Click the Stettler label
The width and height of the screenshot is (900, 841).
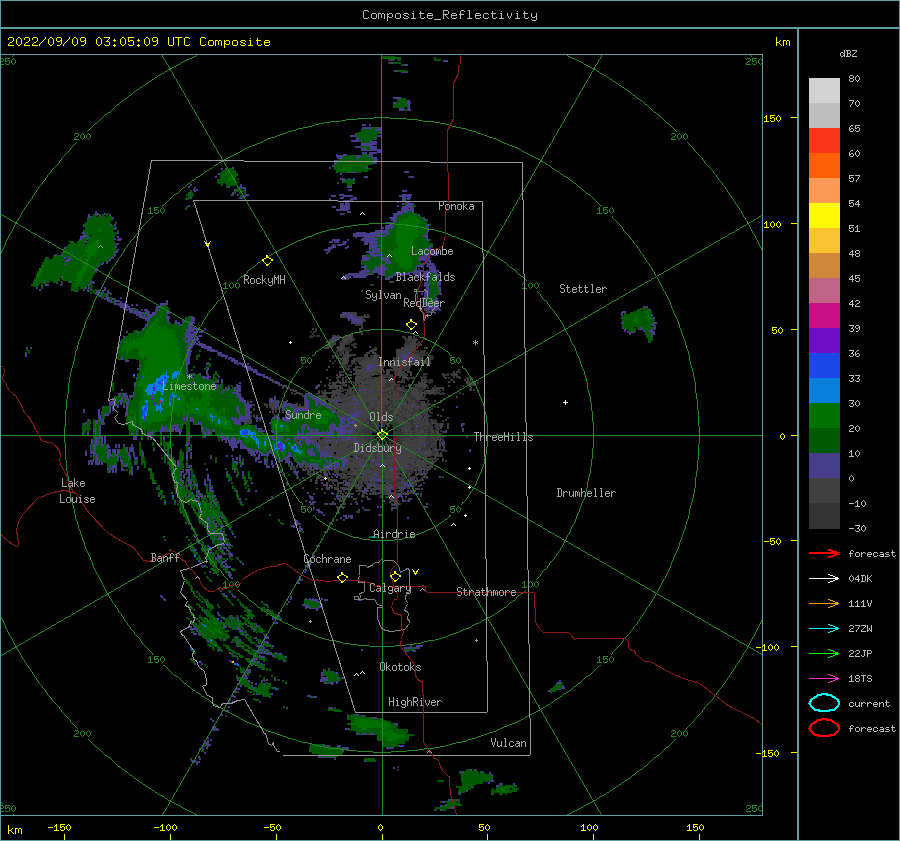pos(583,289)
